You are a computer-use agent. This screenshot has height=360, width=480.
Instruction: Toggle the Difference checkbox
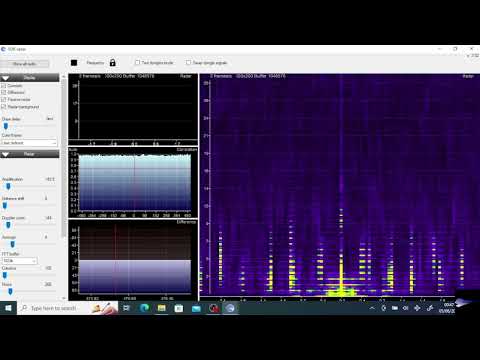4,92
